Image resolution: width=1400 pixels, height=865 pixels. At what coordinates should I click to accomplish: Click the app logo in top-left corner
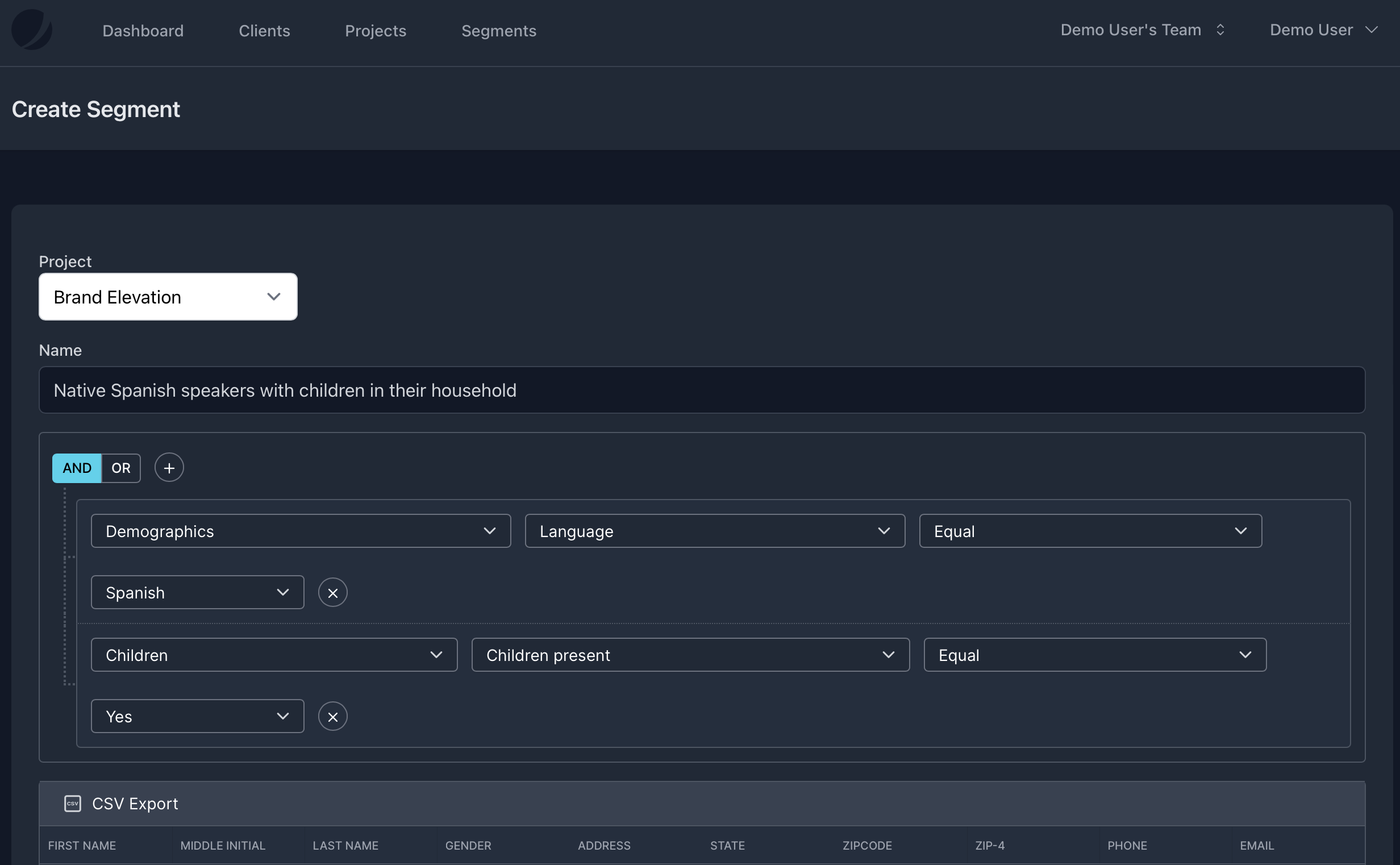click(x=31, y=30)
